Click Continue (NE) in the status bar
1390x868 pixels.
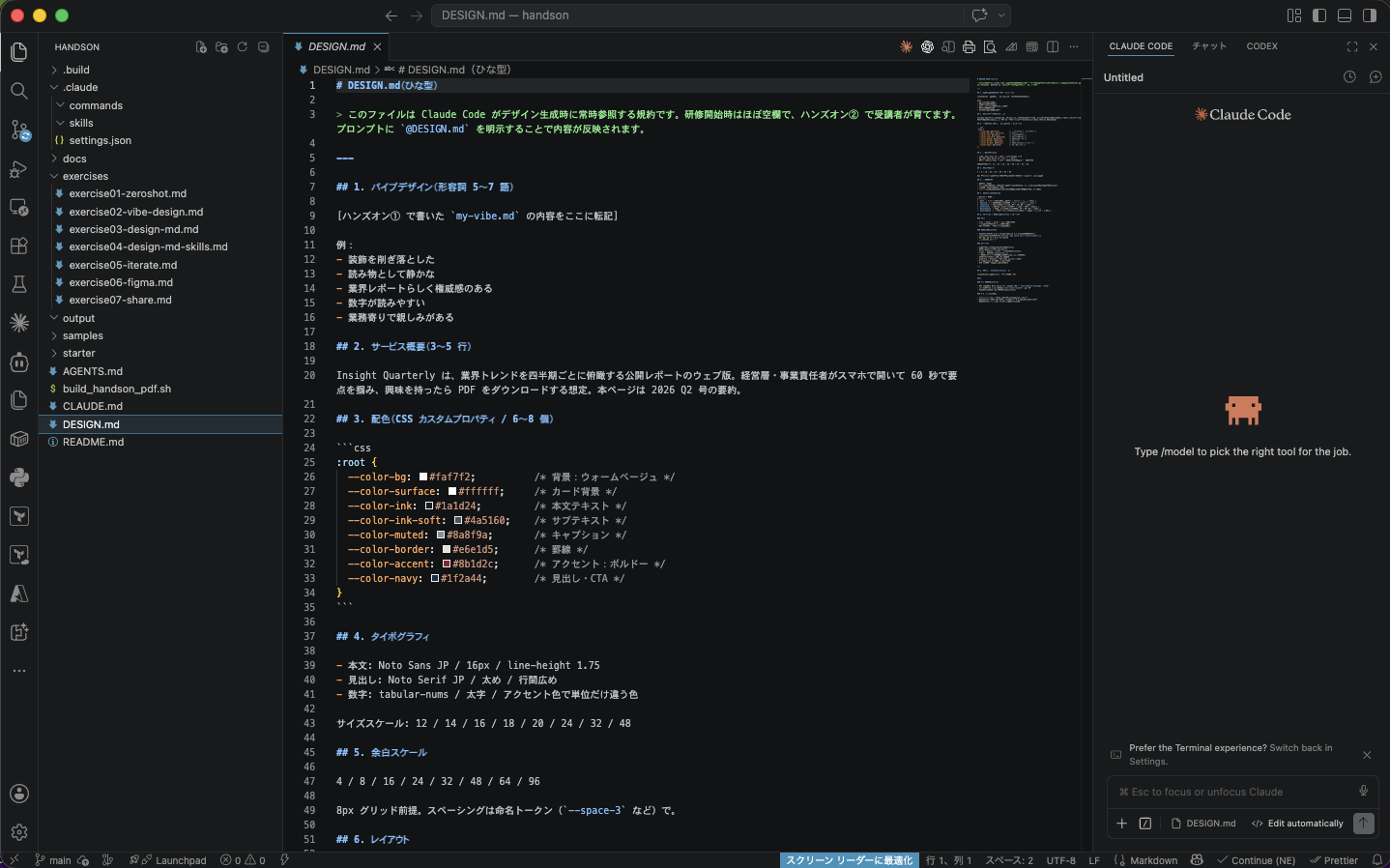(1257, 860)
